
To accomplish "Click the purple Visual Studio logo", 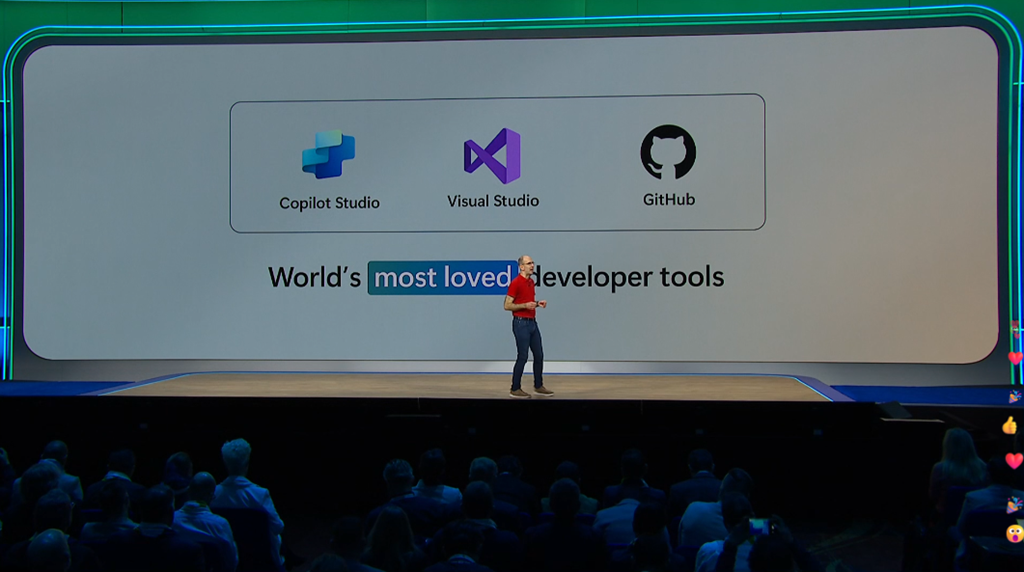I will 492,155.
